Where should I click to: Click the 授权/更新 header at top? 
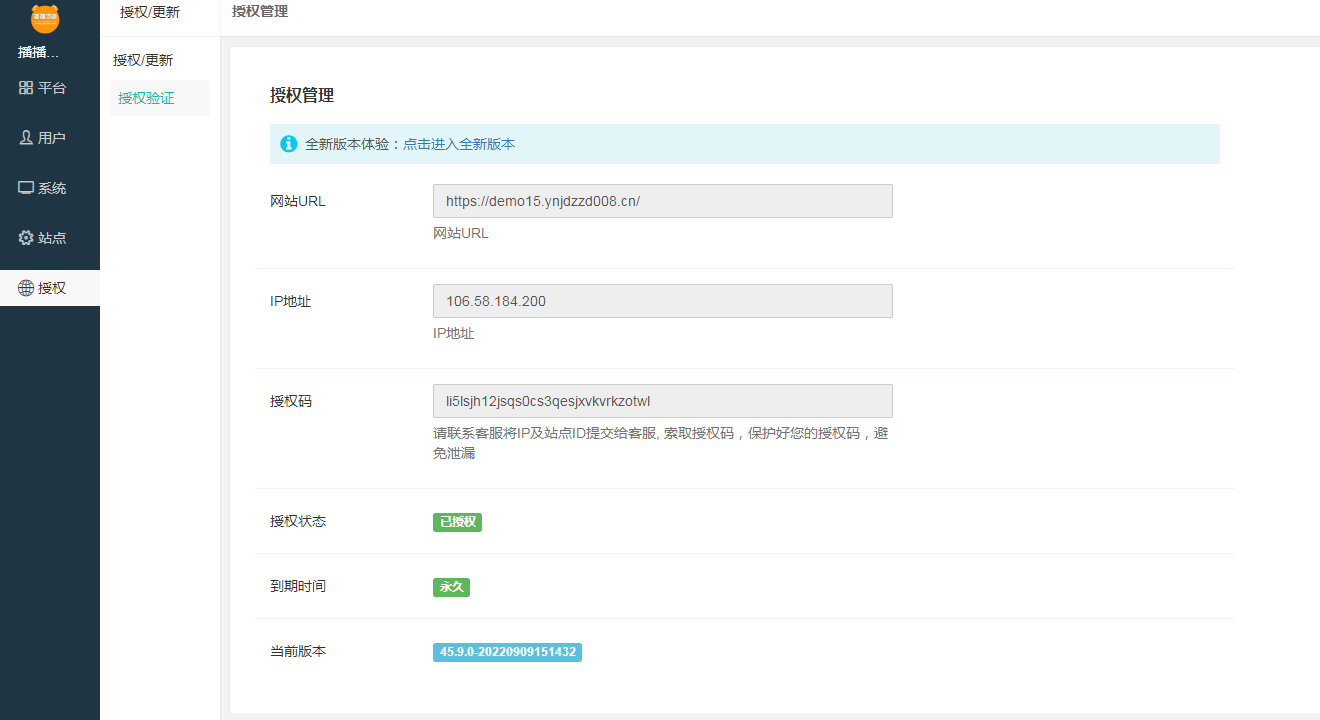click(x=150, y=12)
